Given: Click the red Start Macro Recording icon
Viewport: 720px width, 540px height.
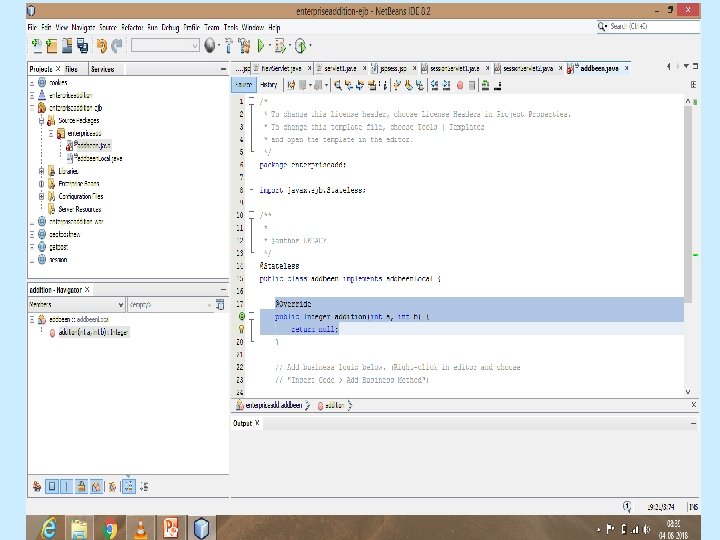Looking at the screenshot, I should coord(460,85).
